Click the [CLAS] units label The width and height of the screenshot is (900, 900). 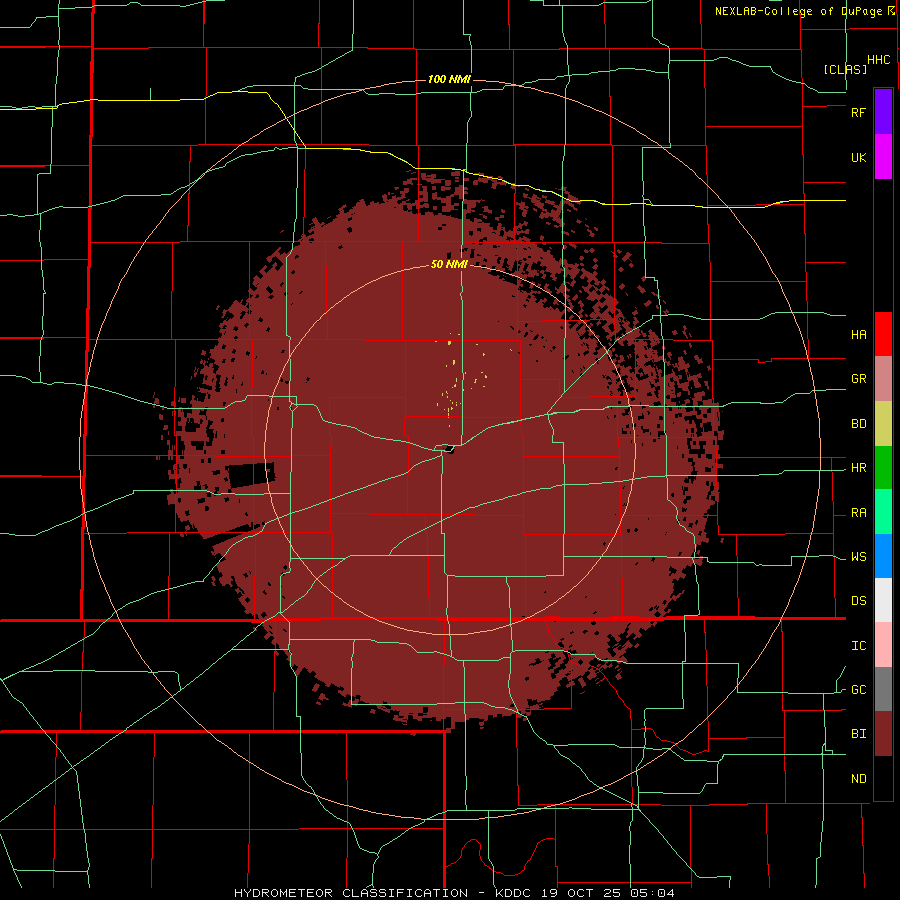(x=845, y=69)
